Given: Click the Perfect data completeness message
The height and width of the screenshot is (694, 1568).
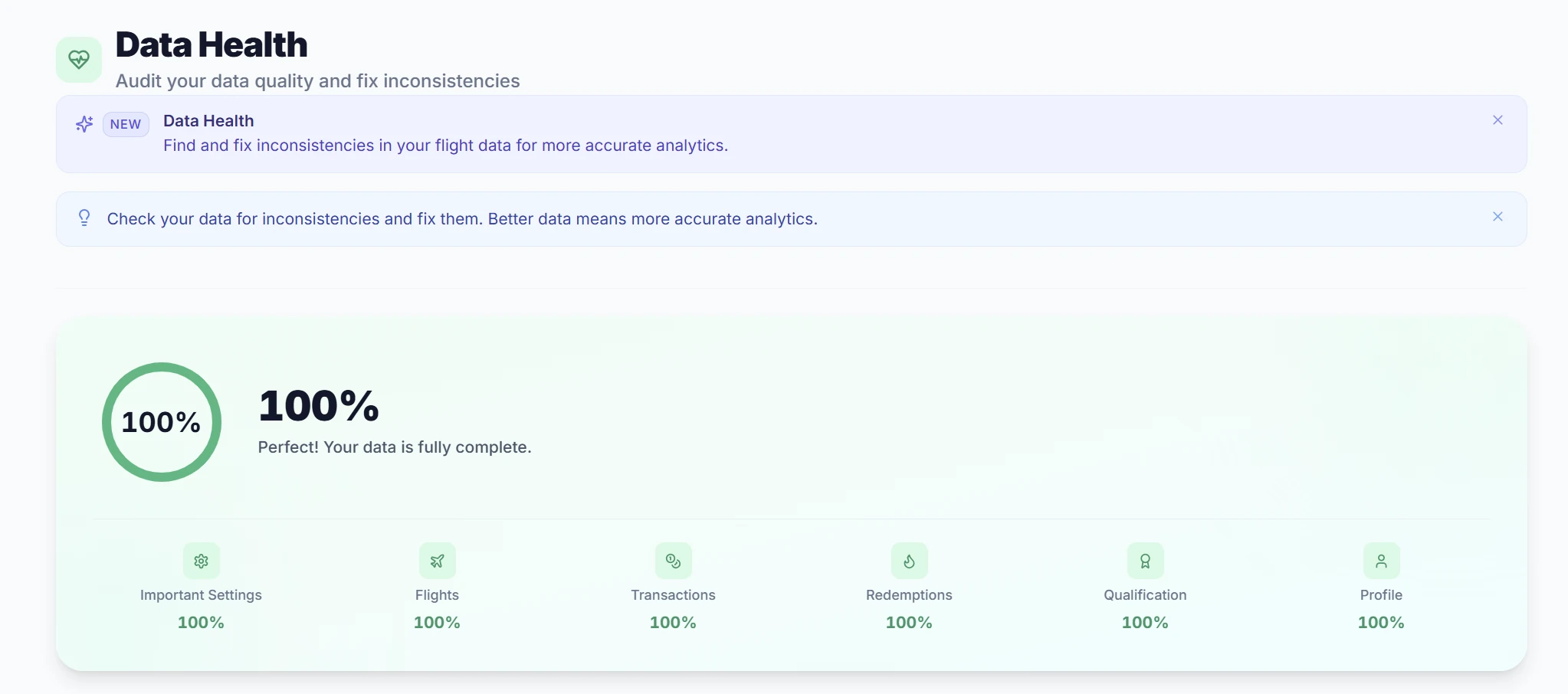Looking at the screenshot, I should pos(394,447).
